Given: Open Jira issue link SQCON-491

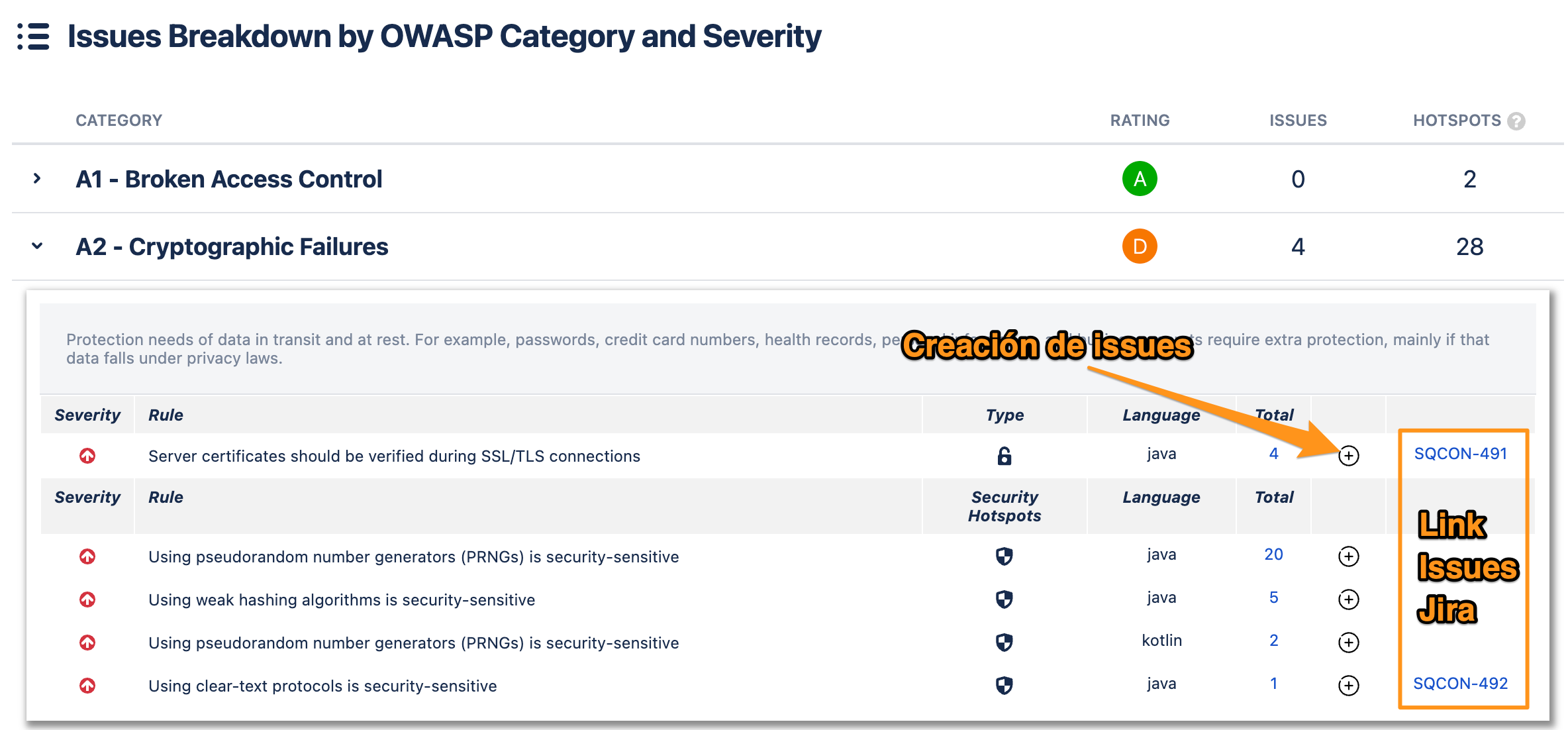Looking at the screenshot, I should tap(1461, 454).
